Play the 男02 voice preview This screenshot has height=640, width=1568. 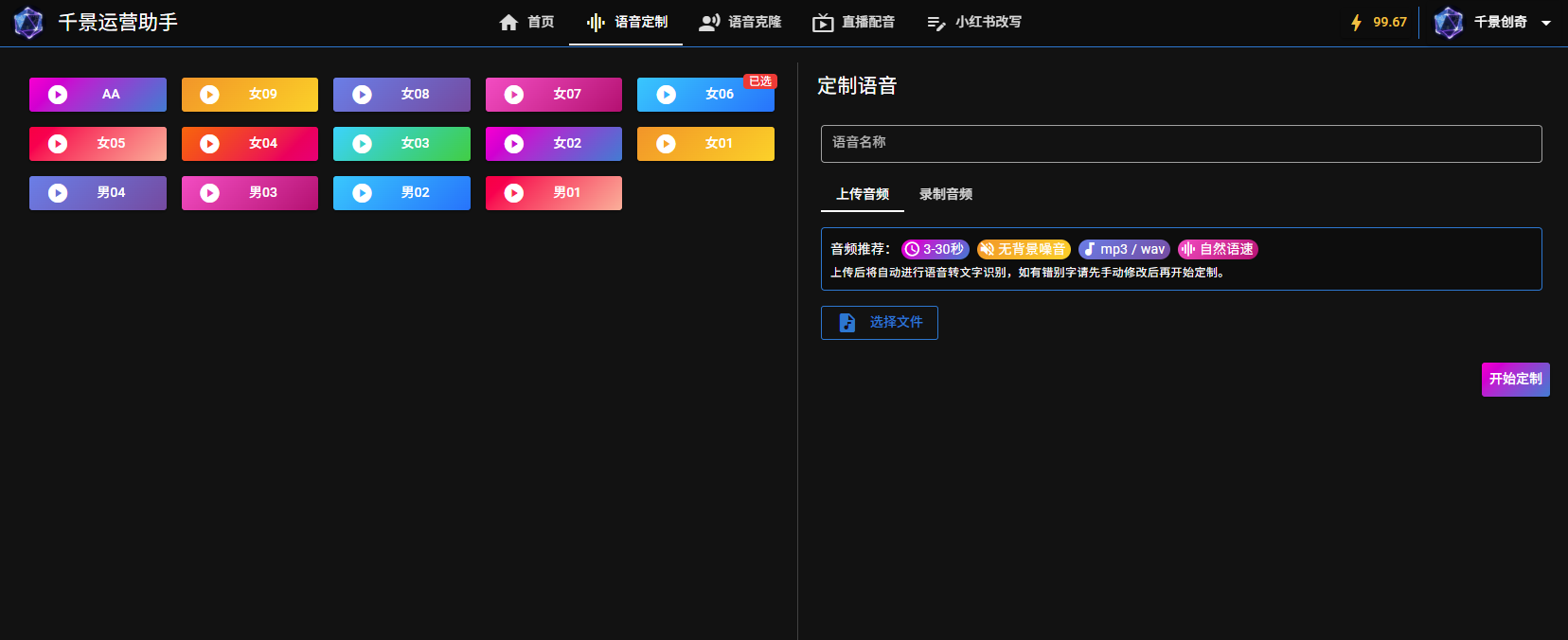tap(362, 193)
